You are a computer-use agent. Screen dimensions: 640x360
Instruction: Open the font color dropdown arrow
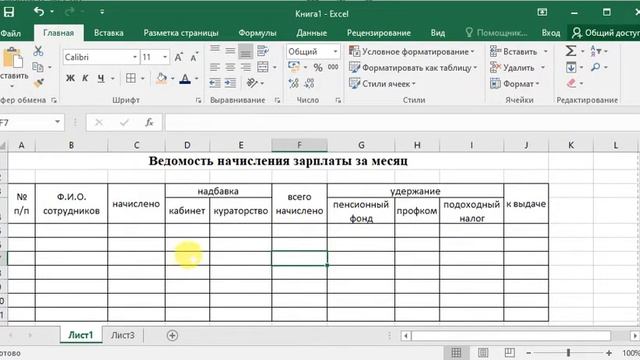coord(196,78)
